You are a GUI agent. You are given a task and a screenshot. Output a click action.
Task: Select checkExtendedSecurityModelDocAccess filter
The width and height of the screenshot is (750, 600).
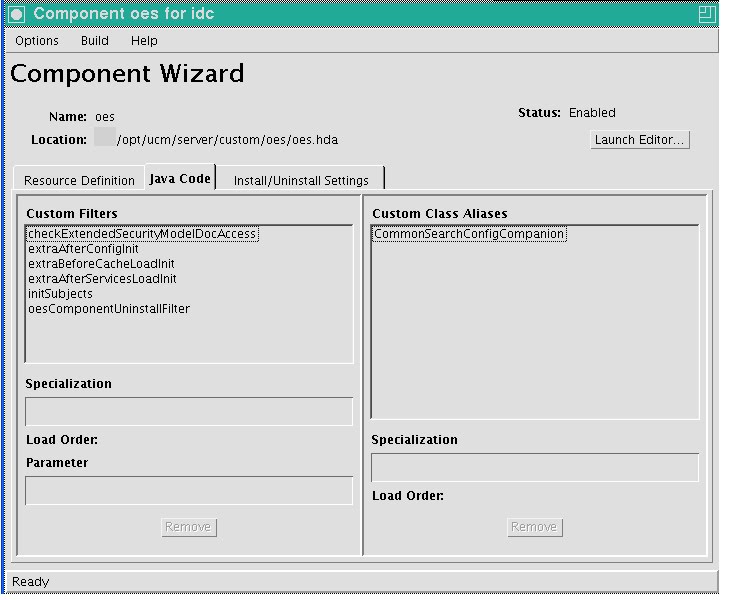(143, 234)
